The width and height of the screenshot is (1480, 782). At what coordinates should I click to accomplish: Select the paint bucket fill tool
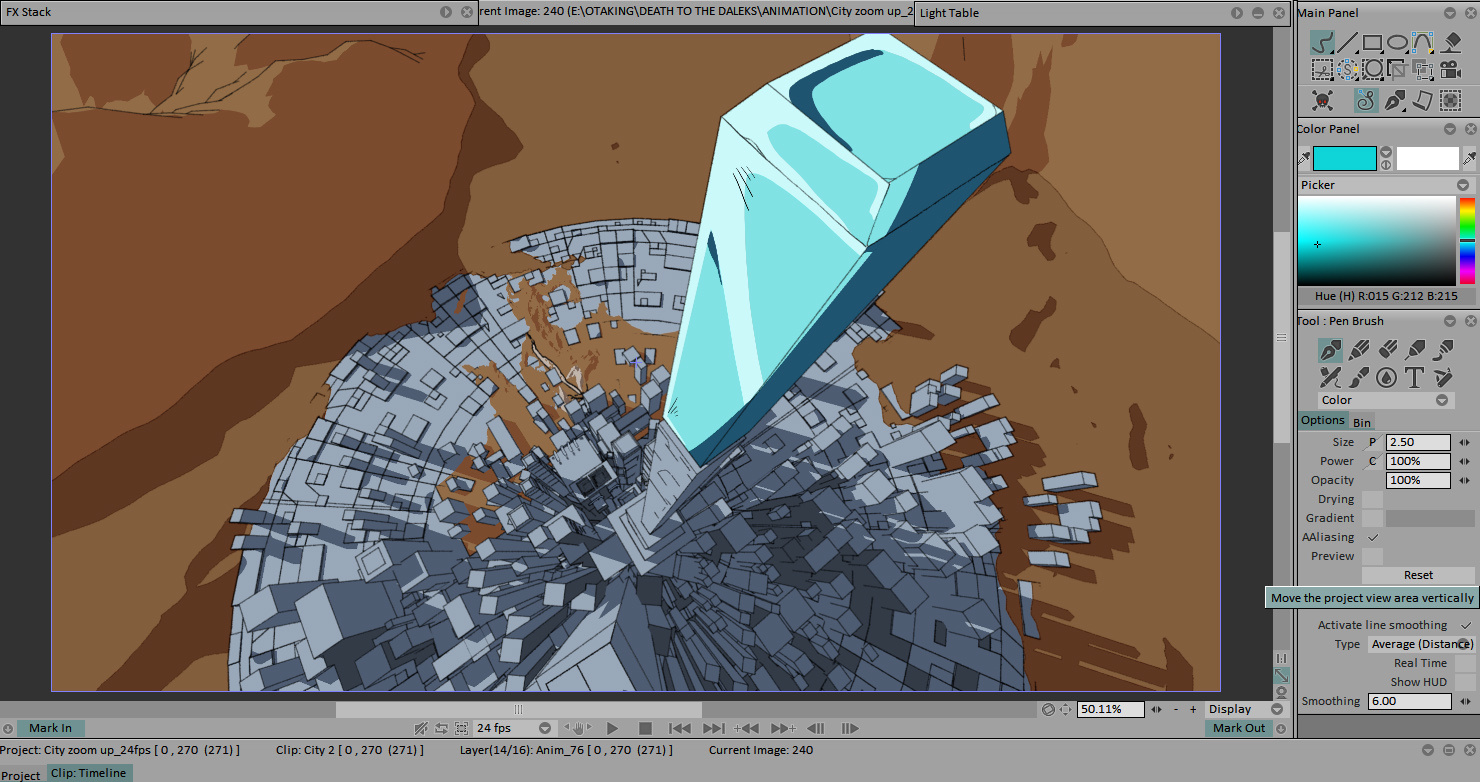1452,43
